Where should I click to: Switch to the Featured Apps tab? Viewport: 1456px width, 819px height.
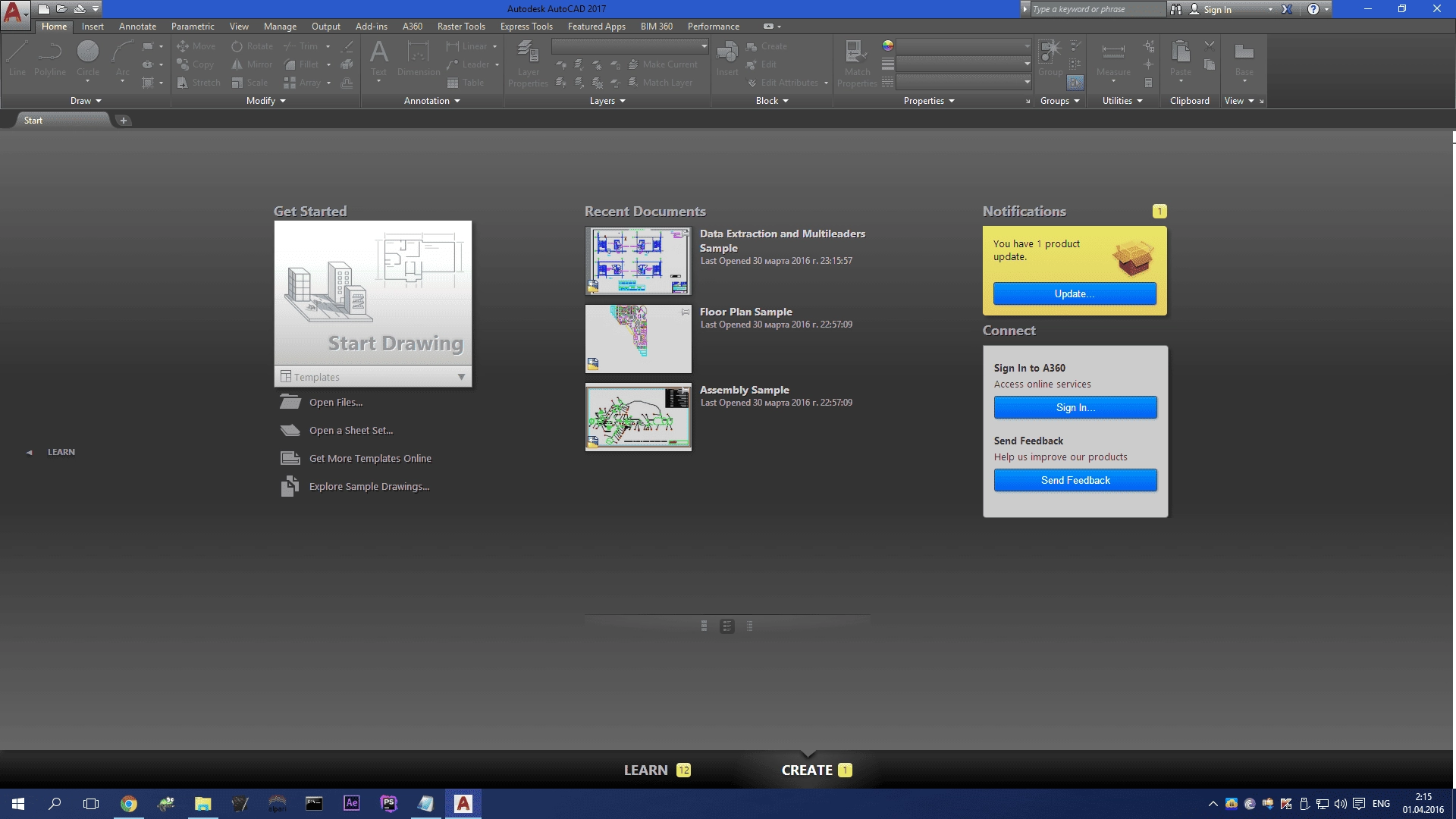pyautogui.click(x=596, y=27)
